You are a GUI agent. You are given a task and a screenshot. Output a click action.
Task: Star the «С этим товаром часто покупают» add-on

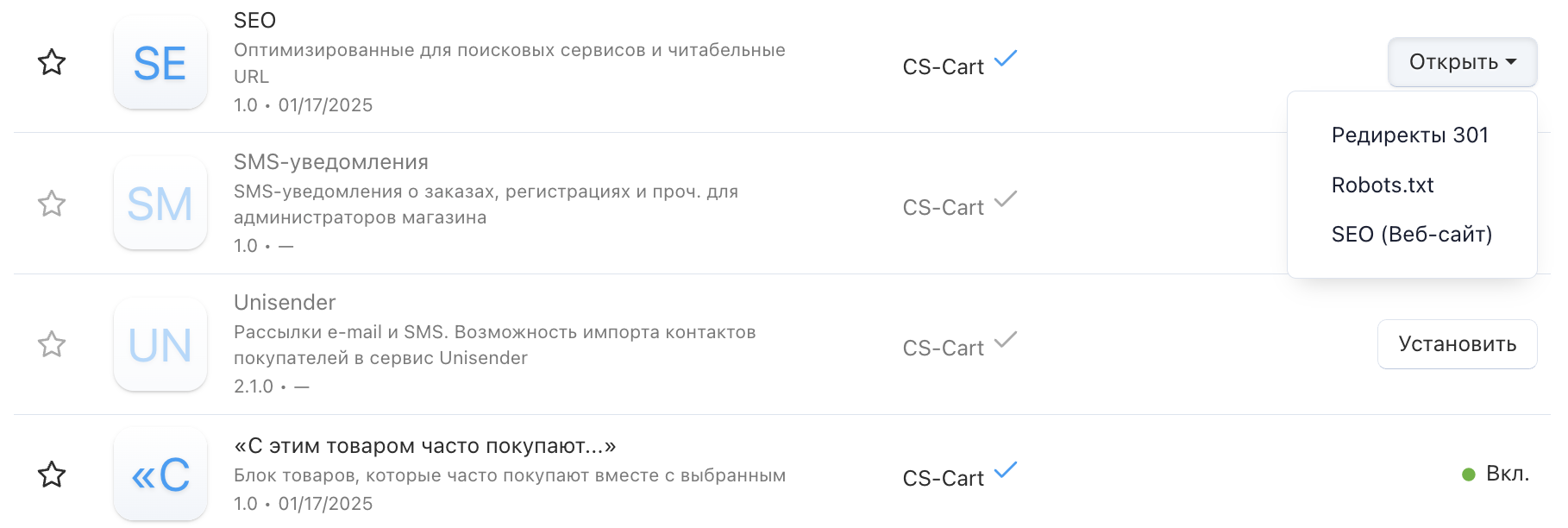(52, 475)
